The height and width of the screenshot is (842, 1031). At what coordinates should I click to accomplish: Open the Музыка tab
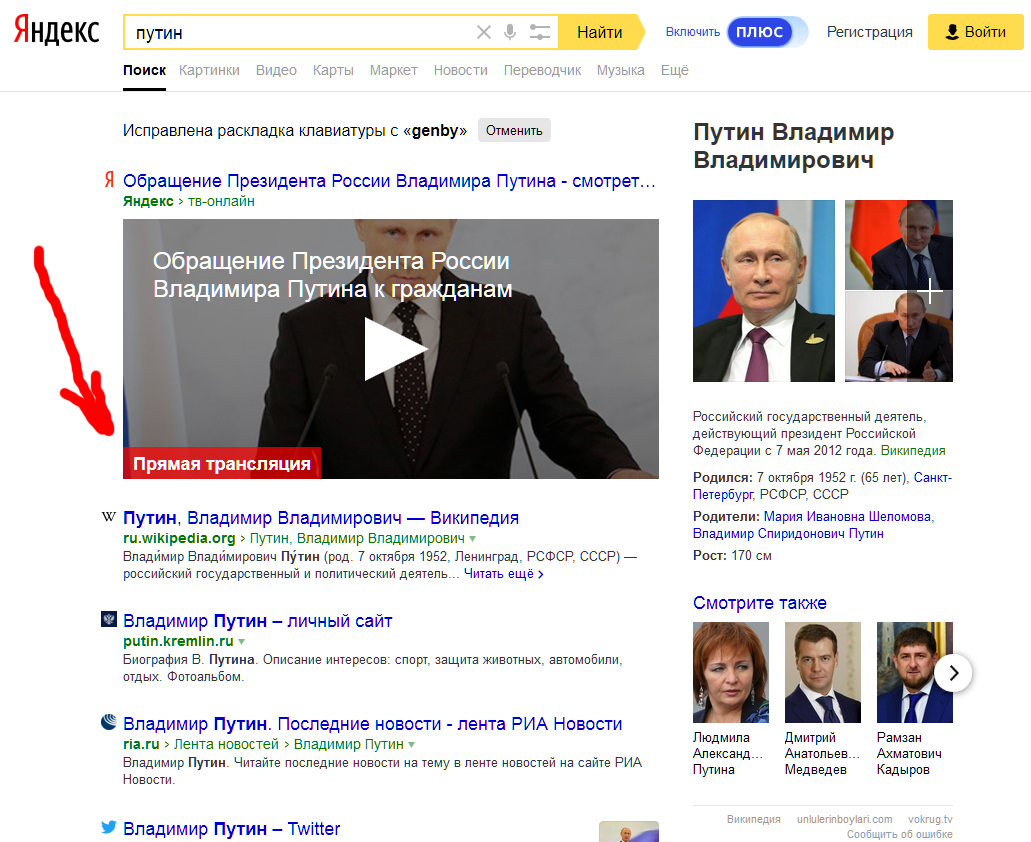coord(621,70)
